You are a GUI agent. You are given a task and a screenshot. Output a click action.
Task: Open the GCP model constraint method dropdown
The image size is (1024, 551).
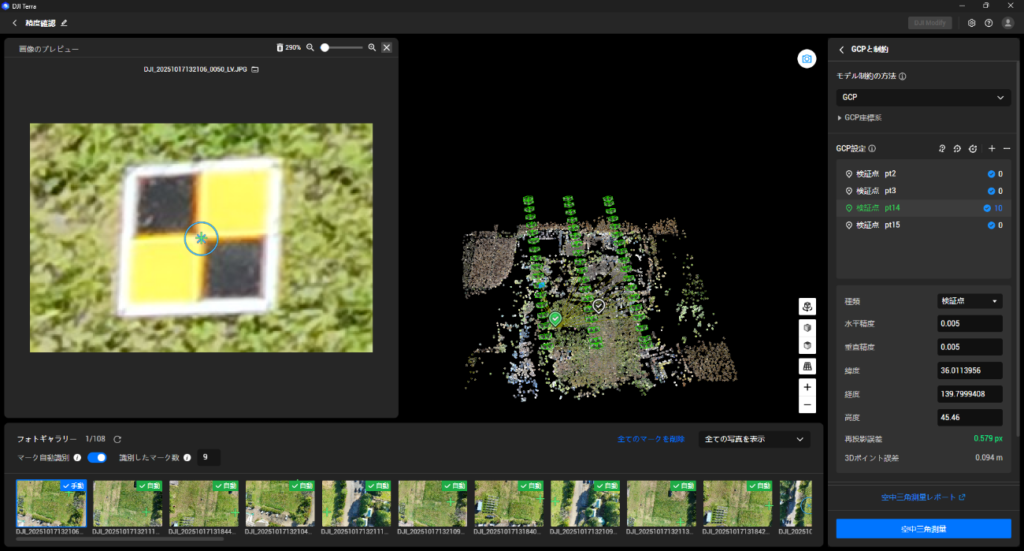coord(923,97)
